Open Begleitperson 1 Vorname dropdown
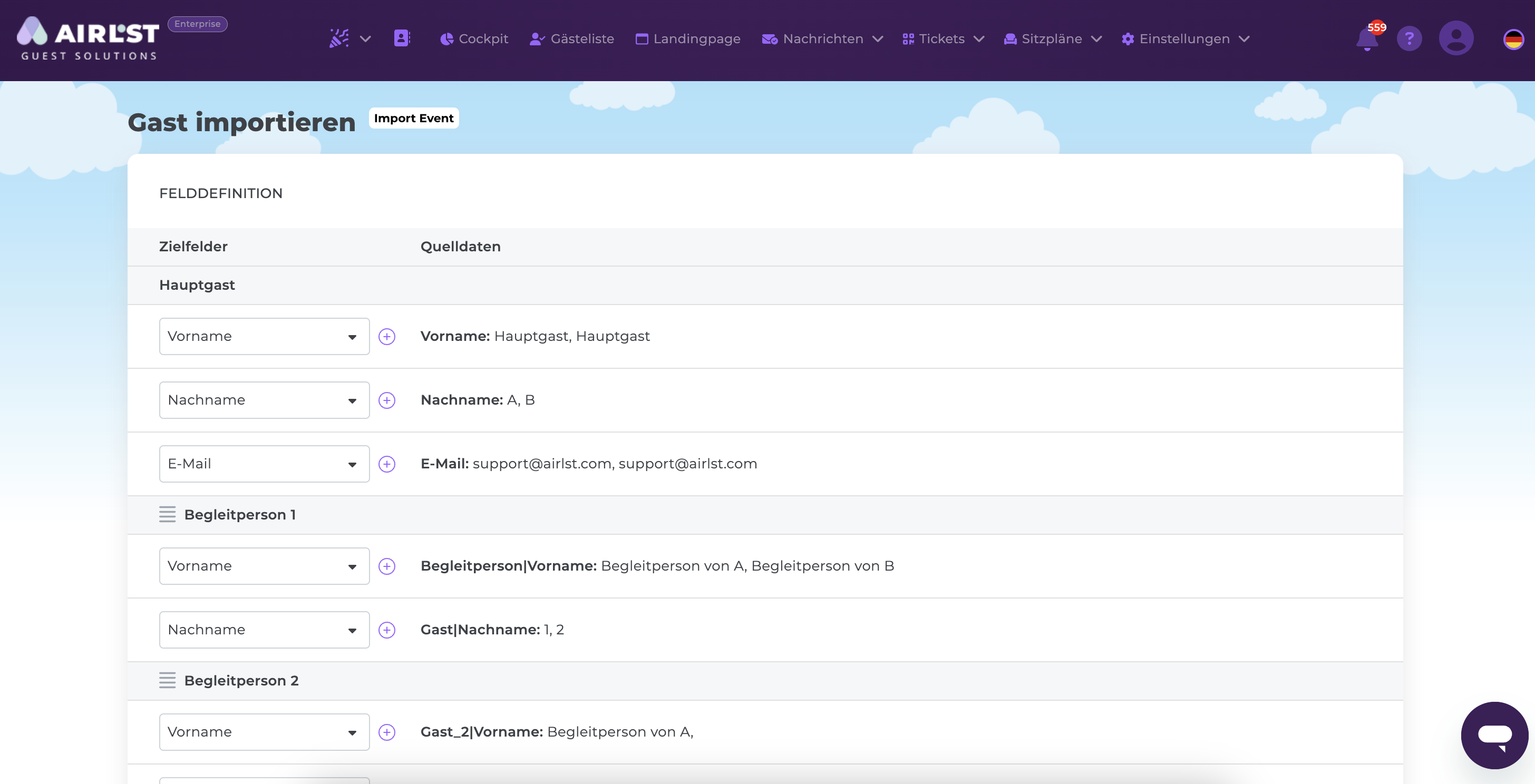This screenshot has width=1535, height=784. pyautogui.click(x=264, y=566)
